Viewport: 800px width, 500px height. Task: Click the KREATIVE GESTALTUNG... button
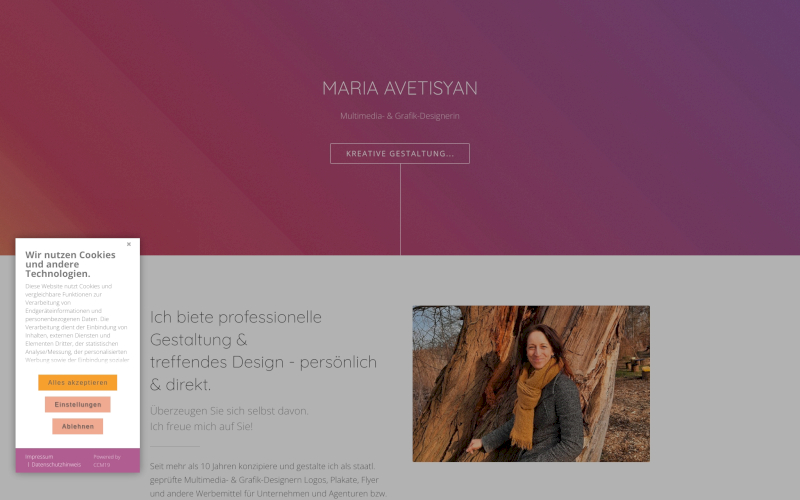[x=399, y=154]
